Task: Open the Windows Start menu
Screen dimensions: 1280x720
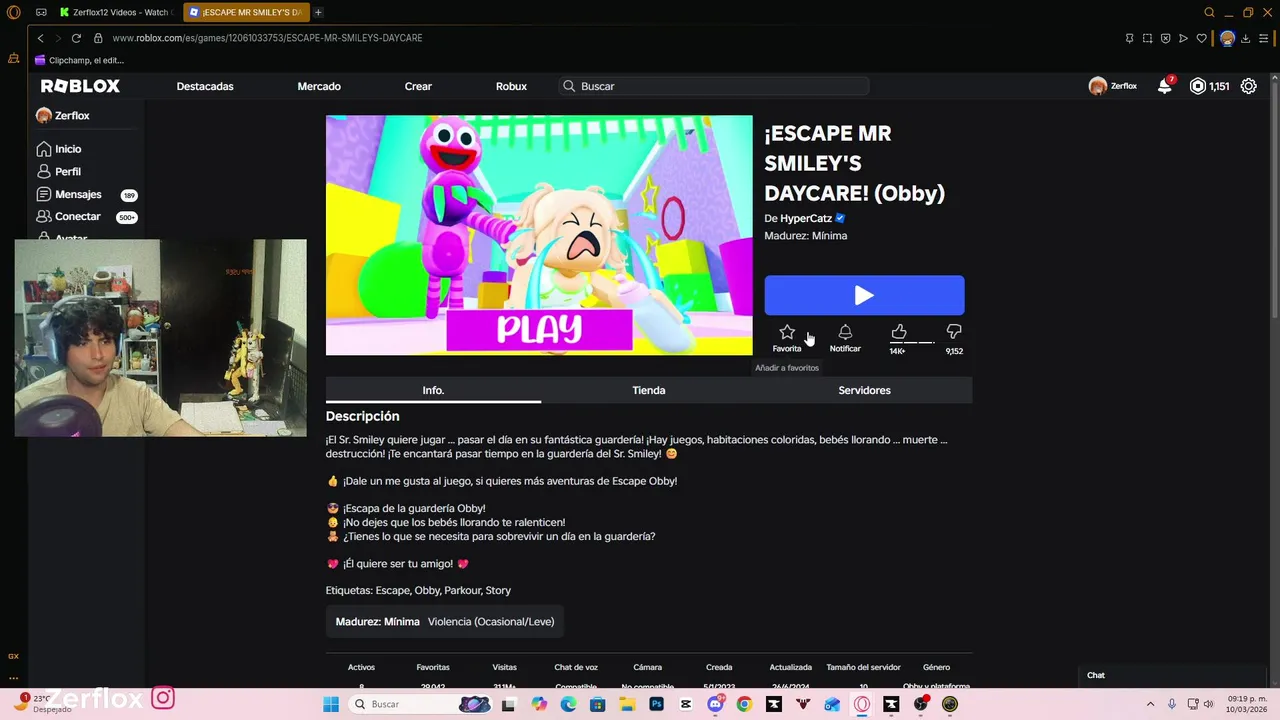Action: [x=331, y=704]
